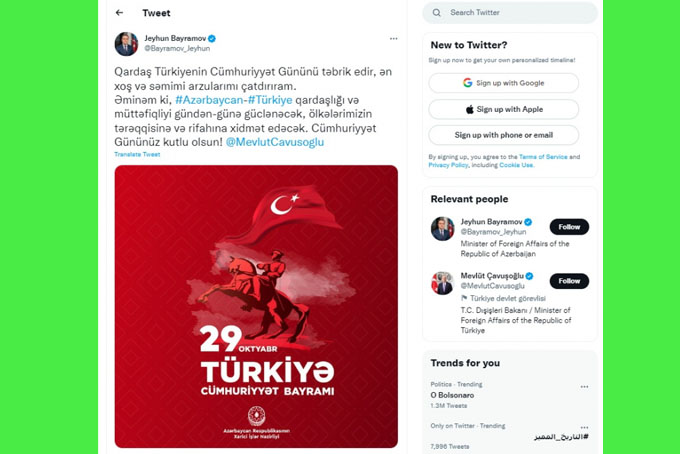This screenshot has height=454, width=680.
Task: Choose Sign up with phone or email
Action: (x=503, y=135)
